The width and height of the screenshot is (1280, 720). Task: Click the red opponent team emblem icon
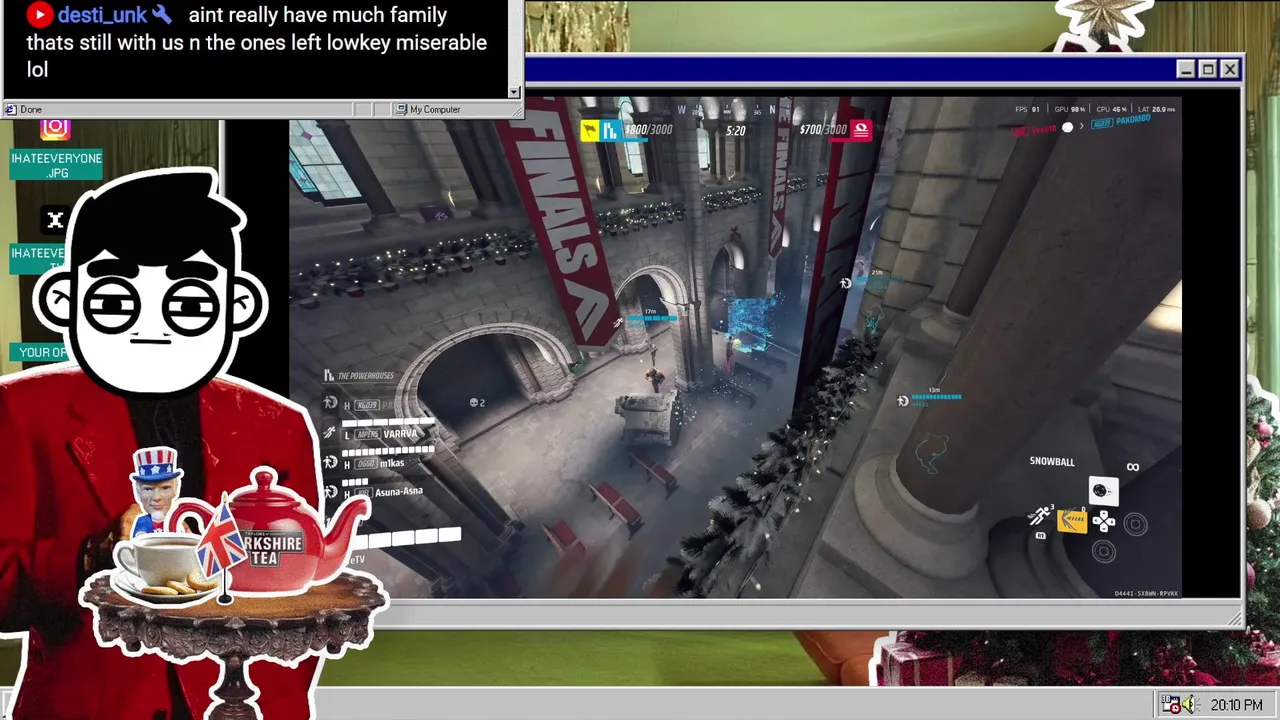coord(861,129)
